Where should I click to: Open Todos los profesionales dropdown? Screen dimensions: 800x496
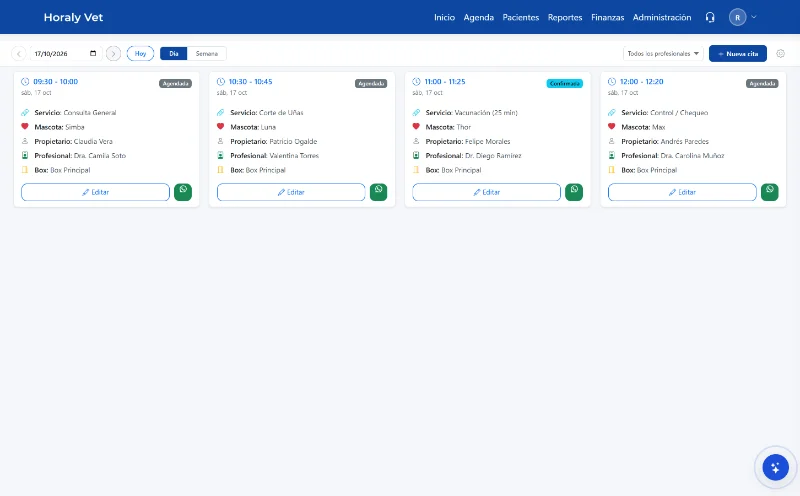(x=663, y=54)
